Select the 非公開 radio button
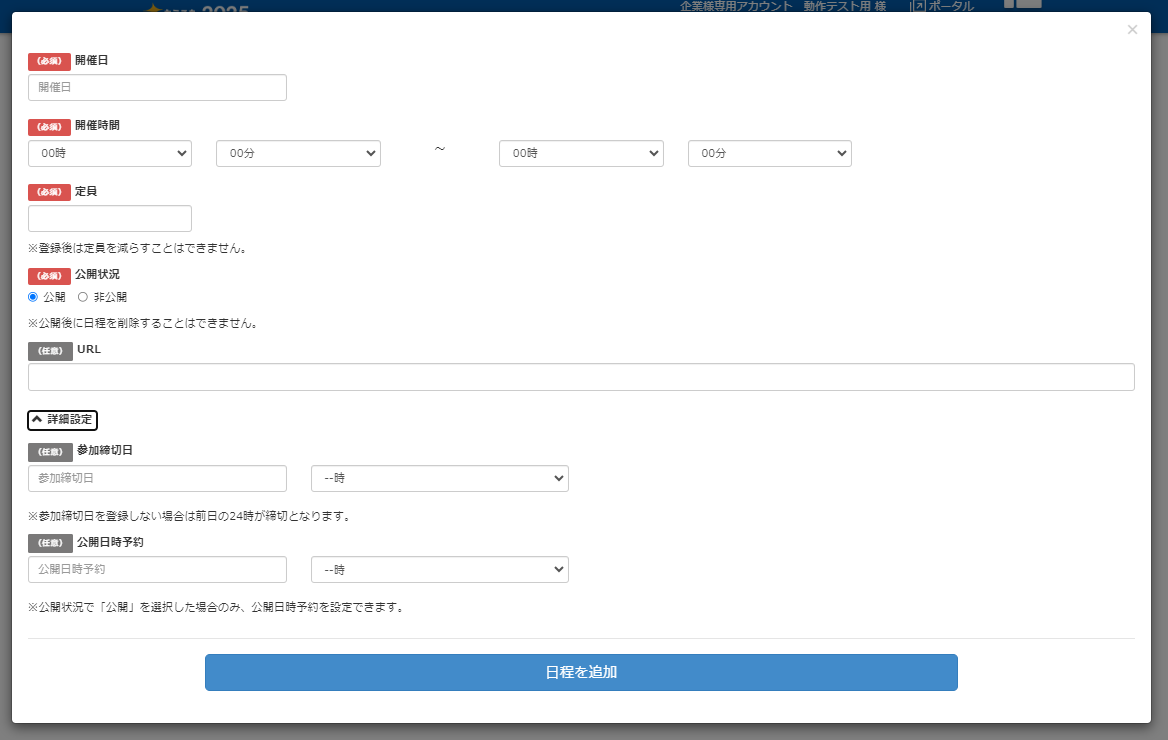Viewport: 1168px width, 740px height. coord(83,297)
